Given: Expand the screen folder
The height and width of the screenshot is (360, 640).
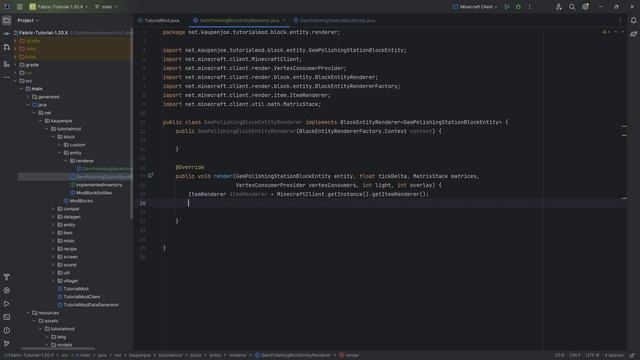Looking at the screenshot, I should coord(53,257).
